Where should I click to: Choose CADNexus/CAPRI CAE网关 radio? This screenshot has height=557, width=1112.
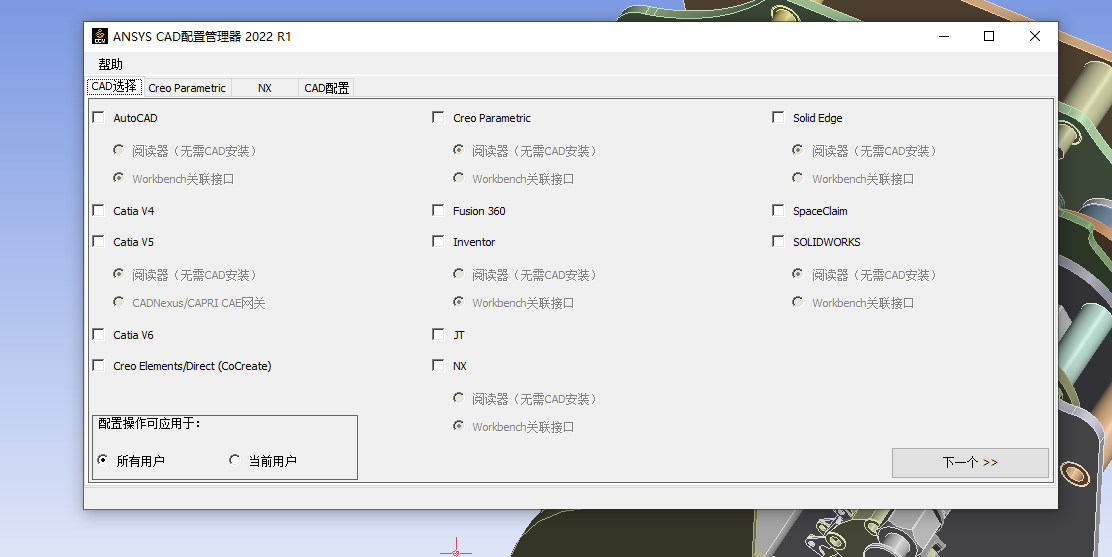118,302
